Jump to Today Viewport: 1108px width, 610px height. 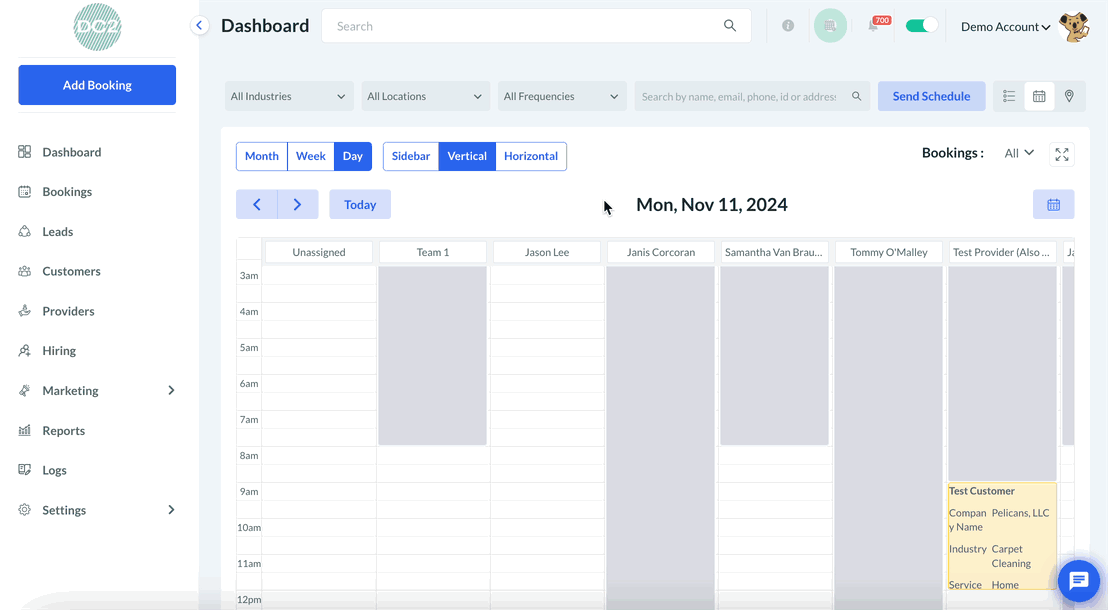click(x=360, y=204)
